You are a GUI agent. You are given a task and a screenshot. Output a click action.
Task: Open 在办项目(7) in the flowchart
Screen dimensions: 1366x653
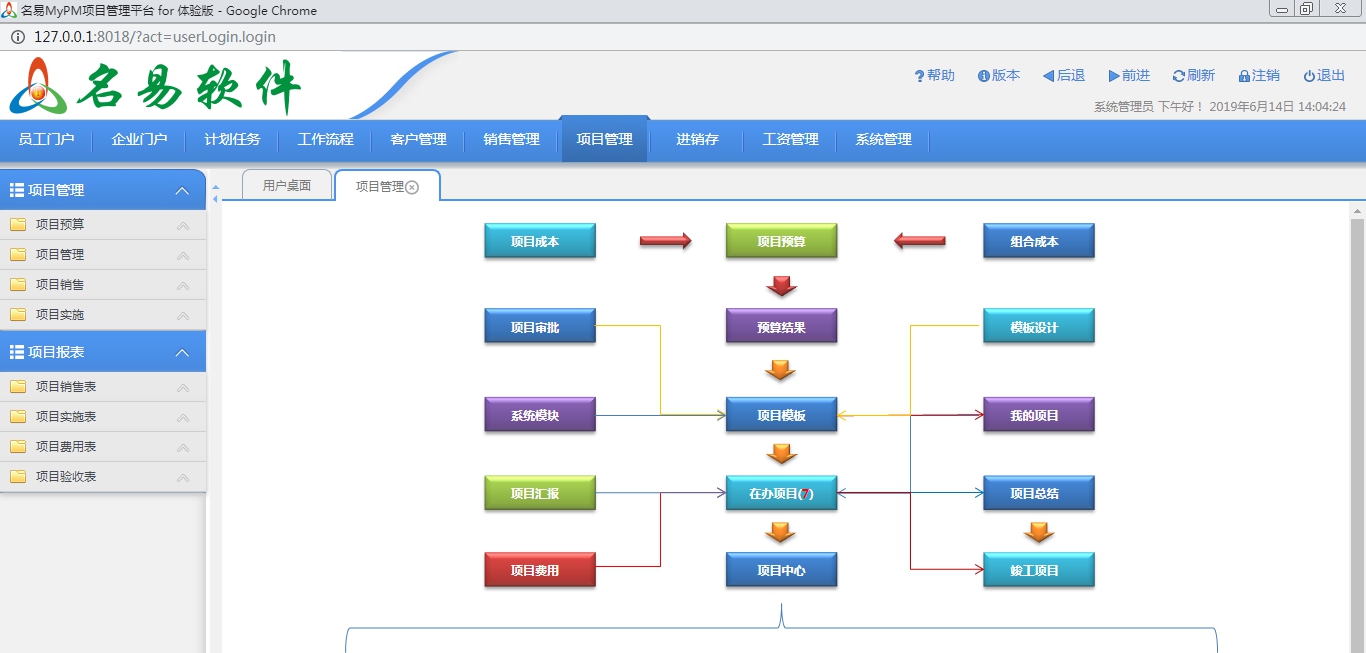coord(781,492)
